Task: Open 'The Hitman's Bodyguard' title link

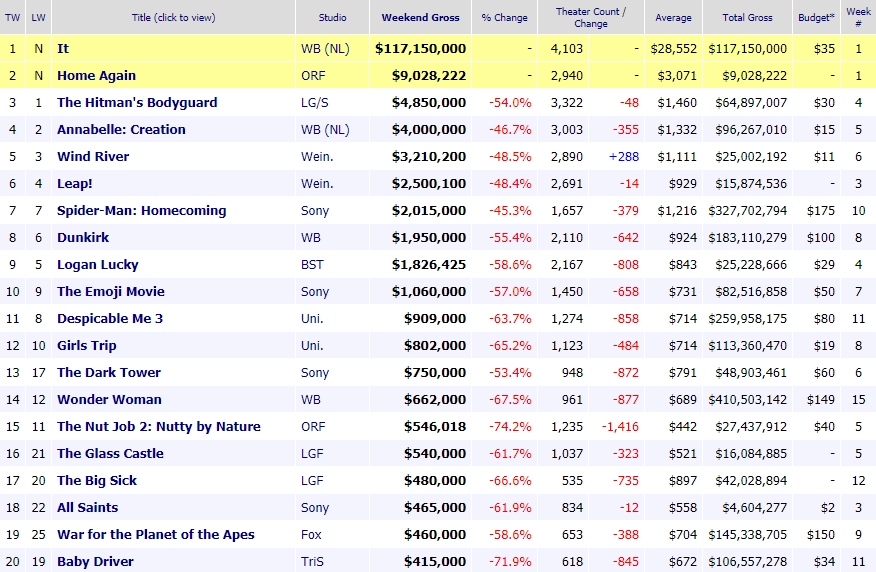Action: click(137, 103)
